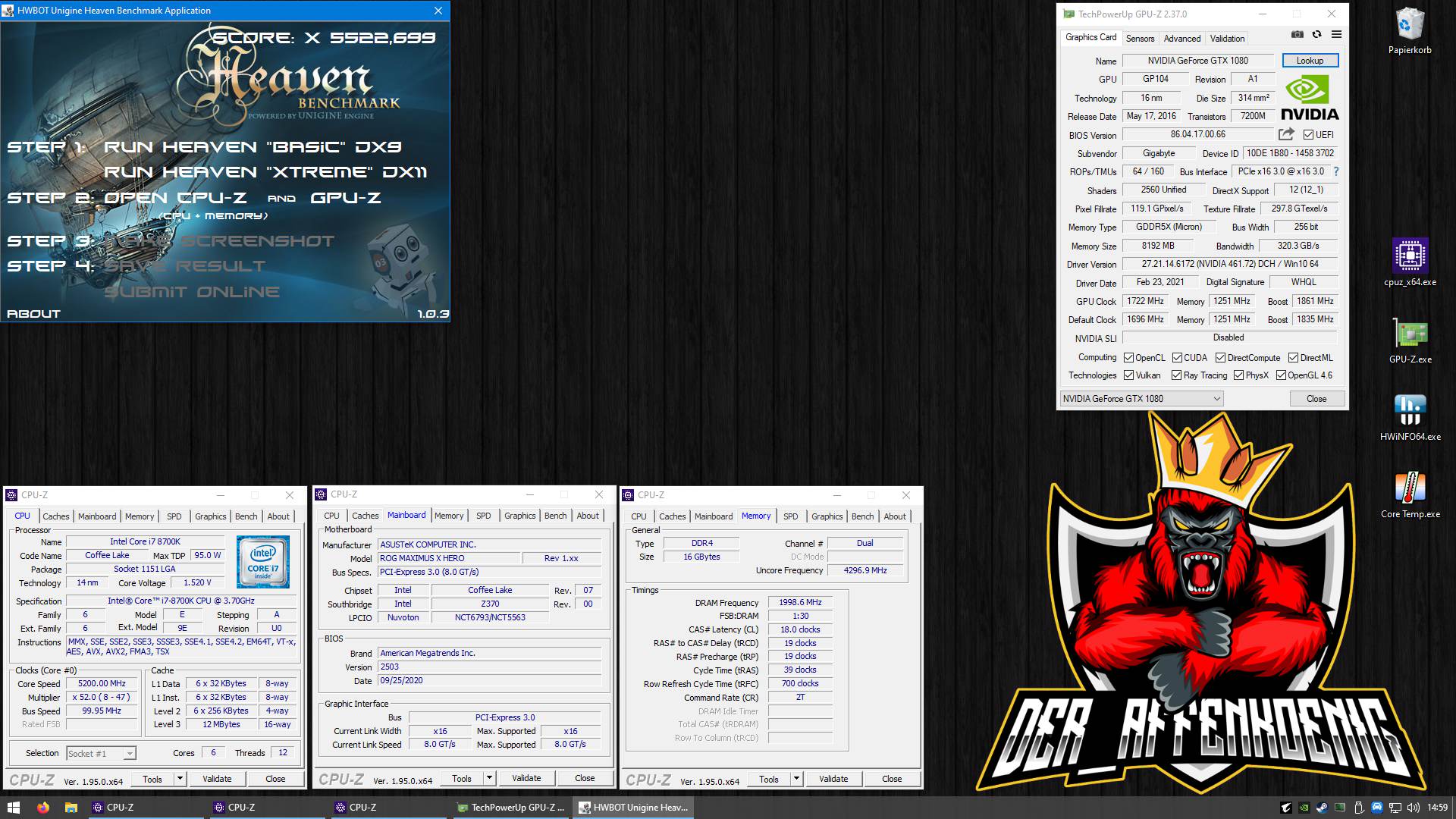Select the GPU-Z.exe desktop icon
The height and width of the screenshot is (819, 1456).
click(1410, 340)
